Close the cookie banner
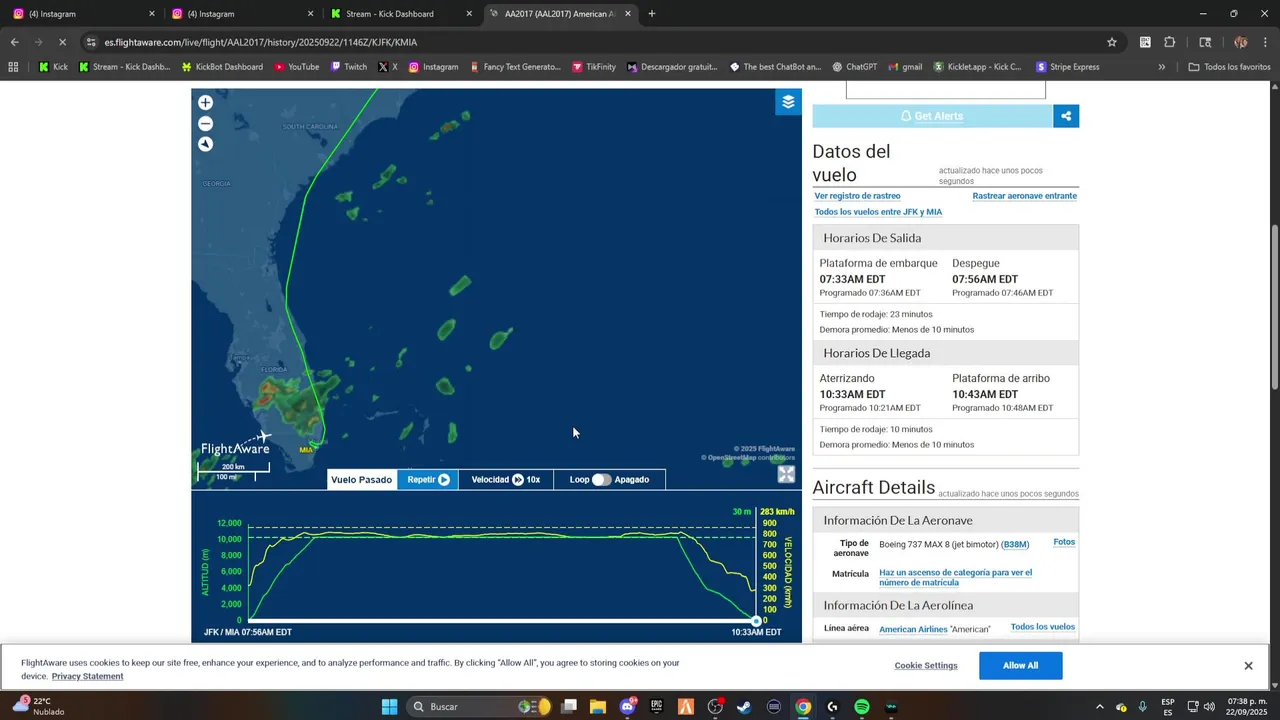This screenshot has width=1280, height=720. tap(1248, 666)
